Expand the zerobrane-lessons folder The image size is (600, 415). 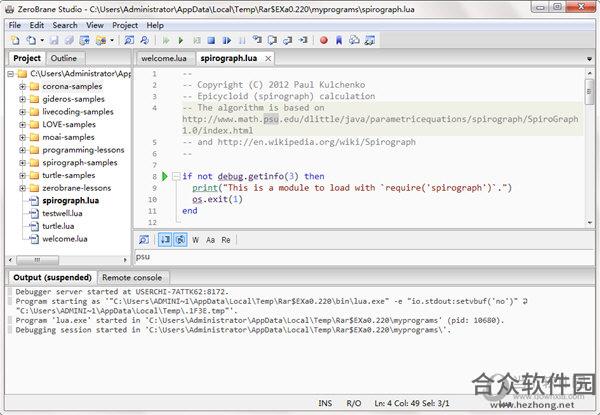[23, 188]
